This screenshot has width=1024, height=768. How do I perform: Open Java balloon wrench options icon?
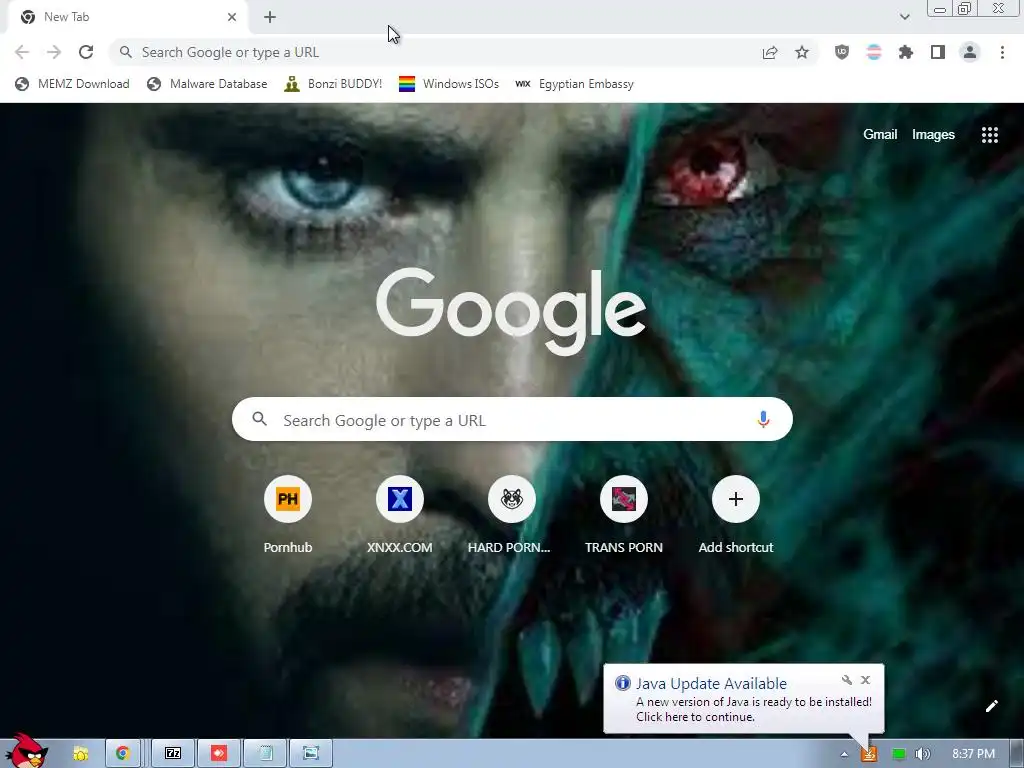click(846, 680)
